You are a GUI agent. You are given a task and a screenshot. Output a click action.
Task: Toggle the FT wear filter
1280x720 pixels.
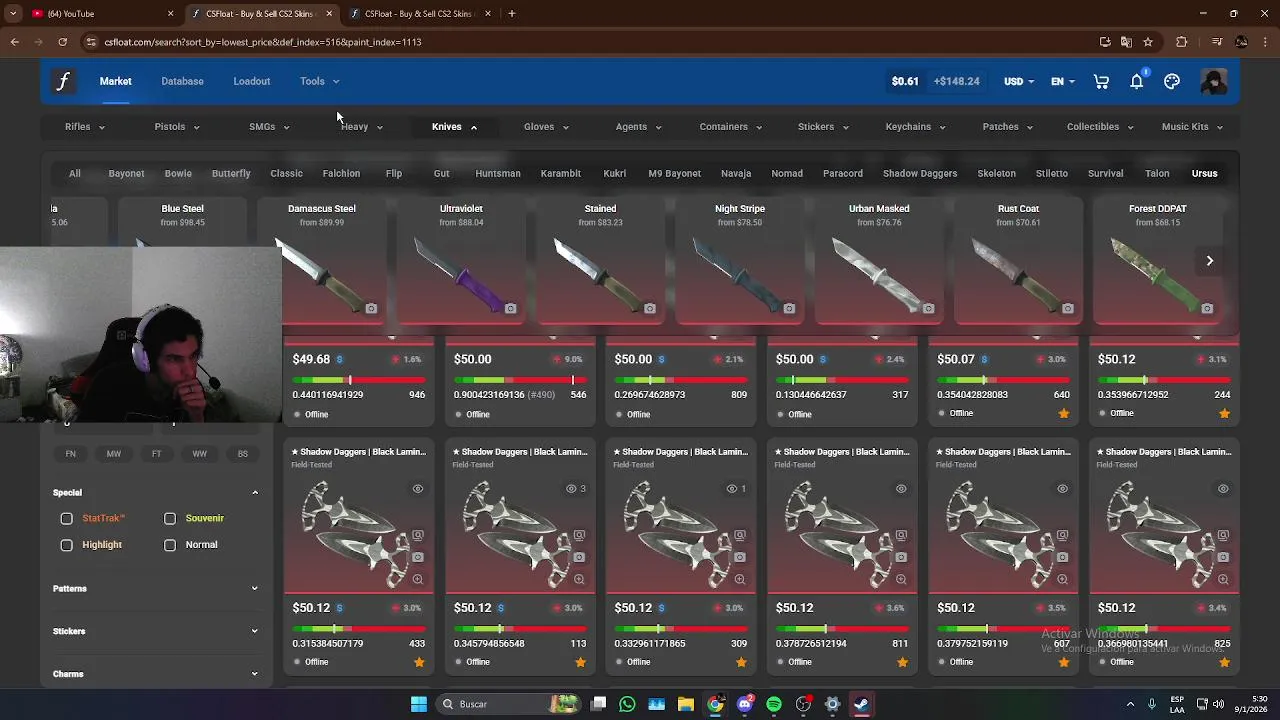157,454
